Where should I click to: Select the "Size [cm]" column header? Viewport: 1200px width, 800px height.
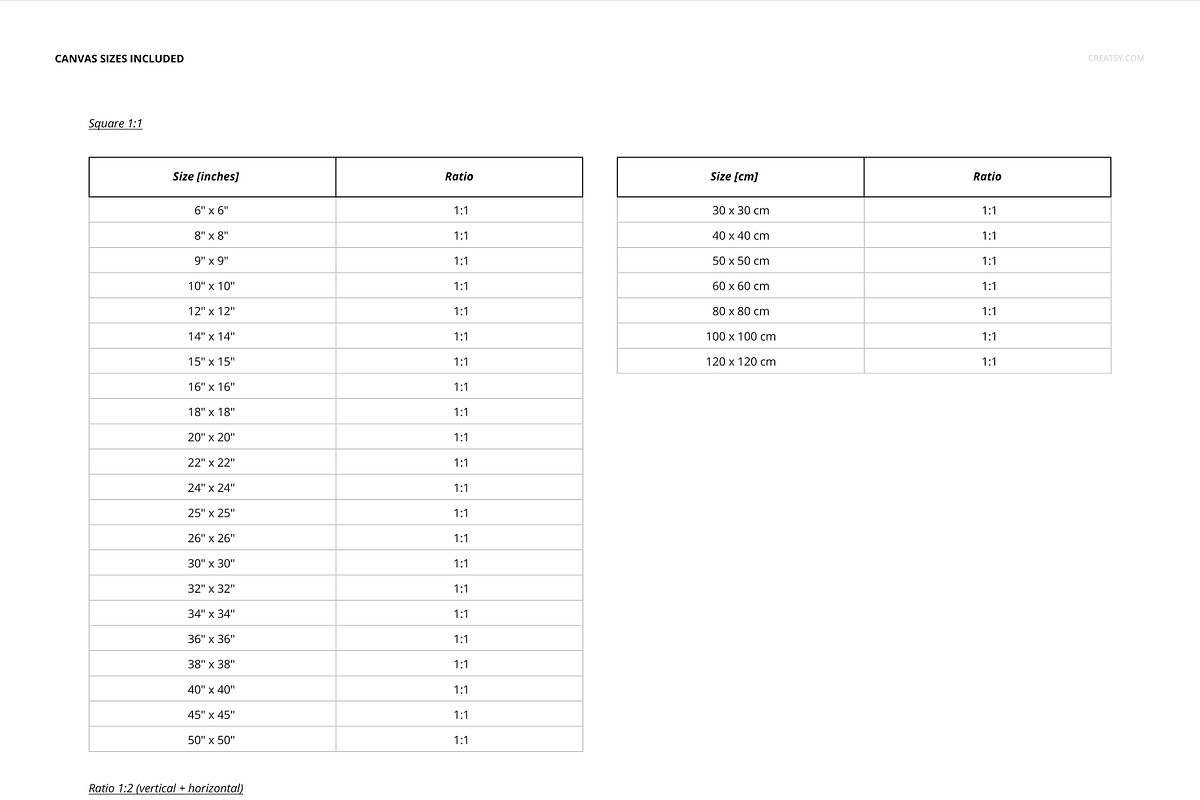tap(734, 177)
